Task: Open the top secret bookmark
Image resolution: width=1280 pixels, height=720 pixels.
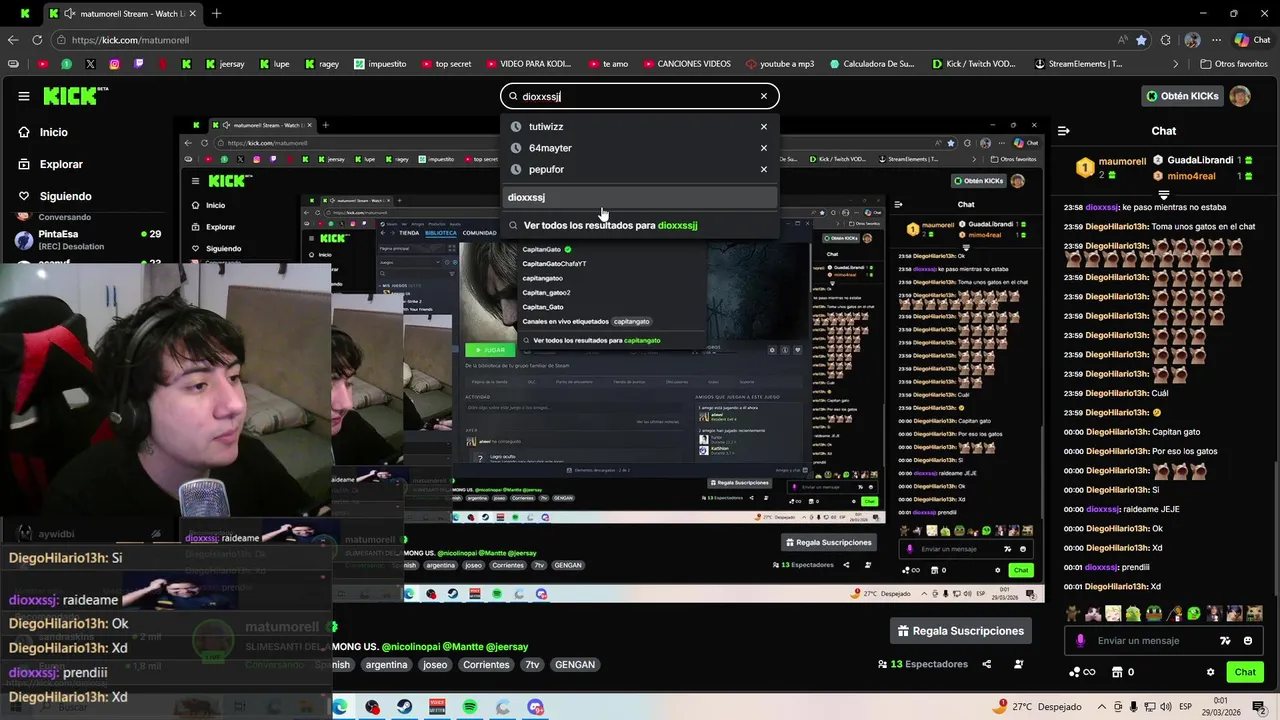Action: tap(446, 64)
